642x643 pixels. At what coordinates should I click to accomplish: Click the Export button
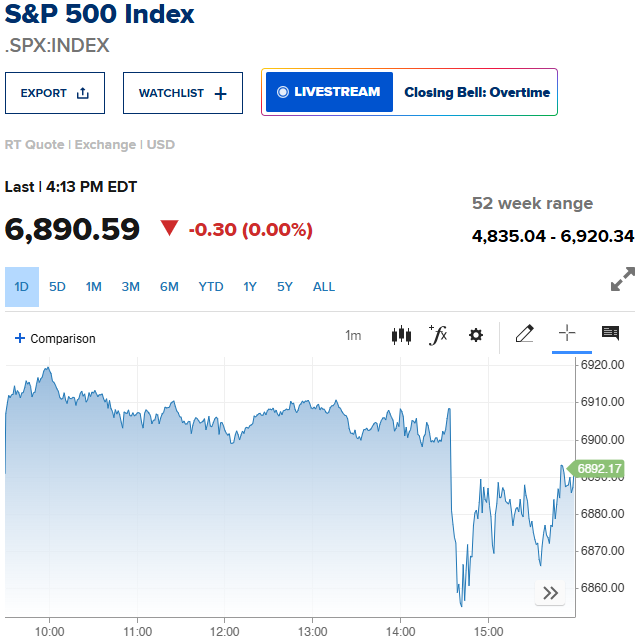tap(55, 93)
